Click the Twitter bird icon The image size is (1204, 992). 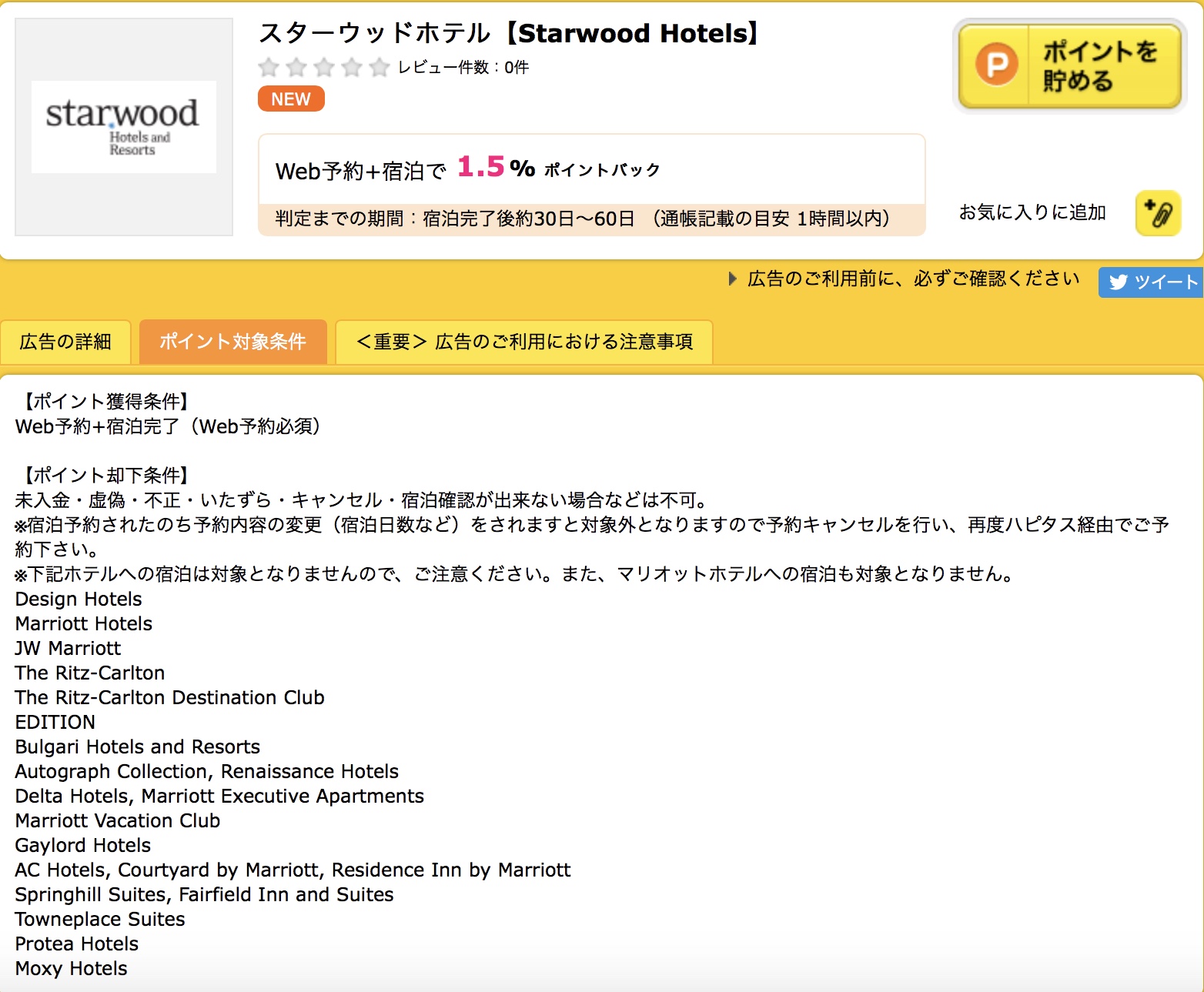pos(1119,282)
